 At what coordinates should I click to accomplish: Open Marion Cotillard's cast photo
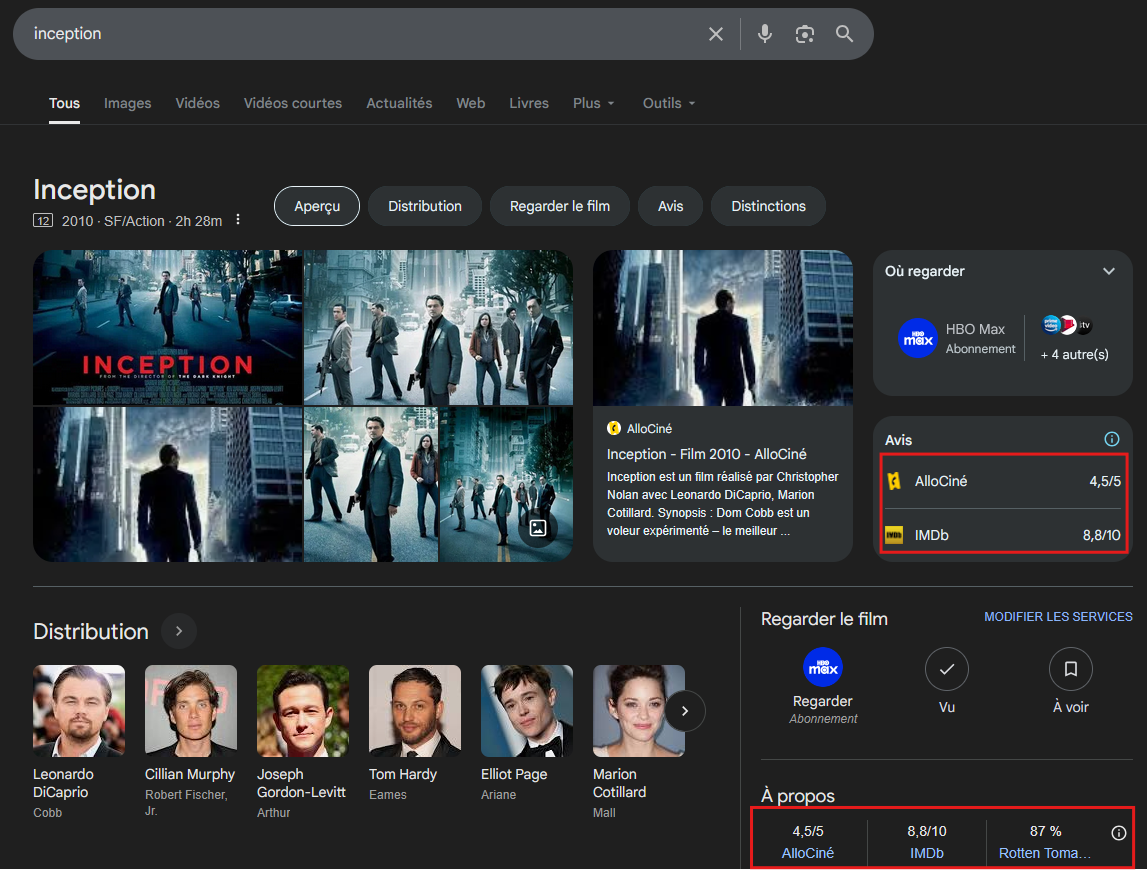click(639, 710)
